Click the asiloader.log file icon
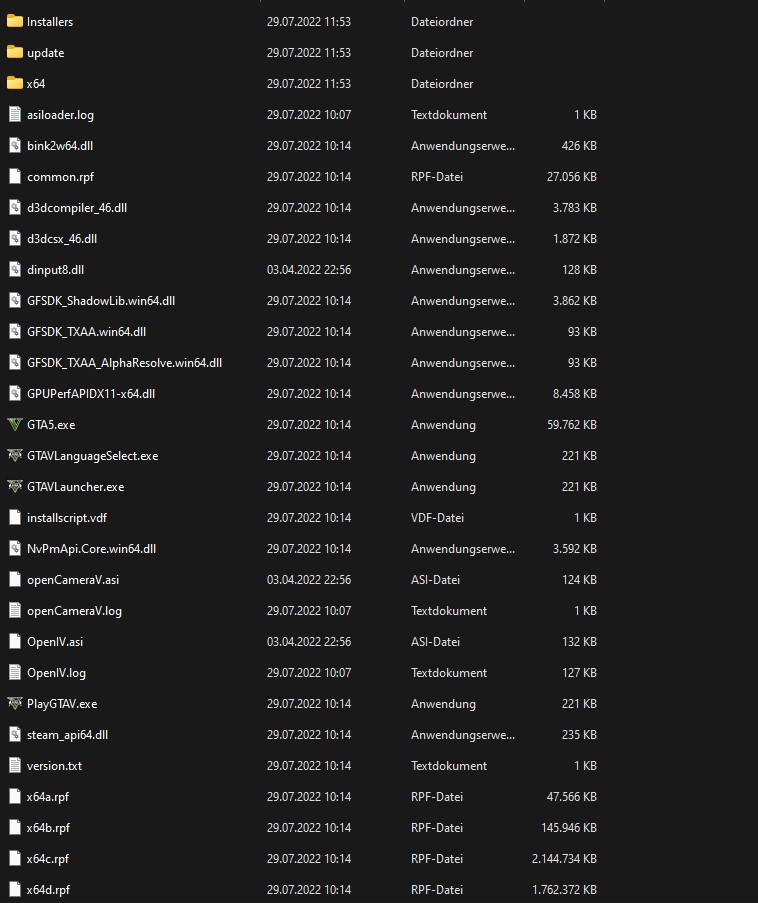Screen dimensions: 758x903 click(x=15, y=115)
